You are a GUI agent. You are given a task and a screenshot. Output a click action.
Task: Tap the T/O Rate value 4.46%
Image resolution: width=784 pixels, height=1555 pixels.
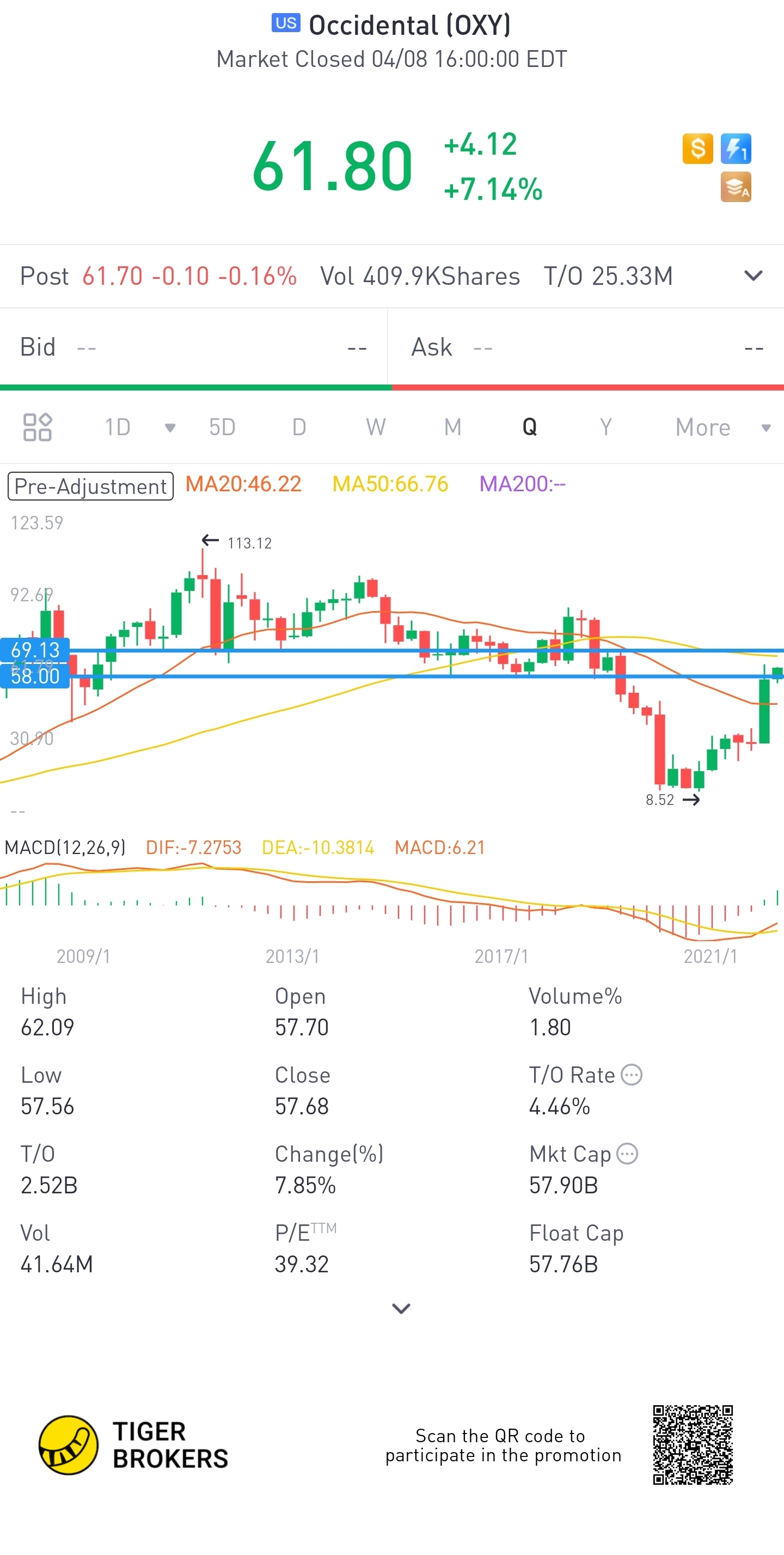click(x=560, y=1107)
